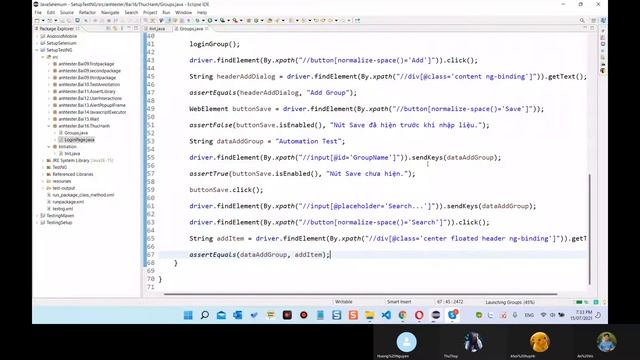Open the Window menu

tap(183, 13)
